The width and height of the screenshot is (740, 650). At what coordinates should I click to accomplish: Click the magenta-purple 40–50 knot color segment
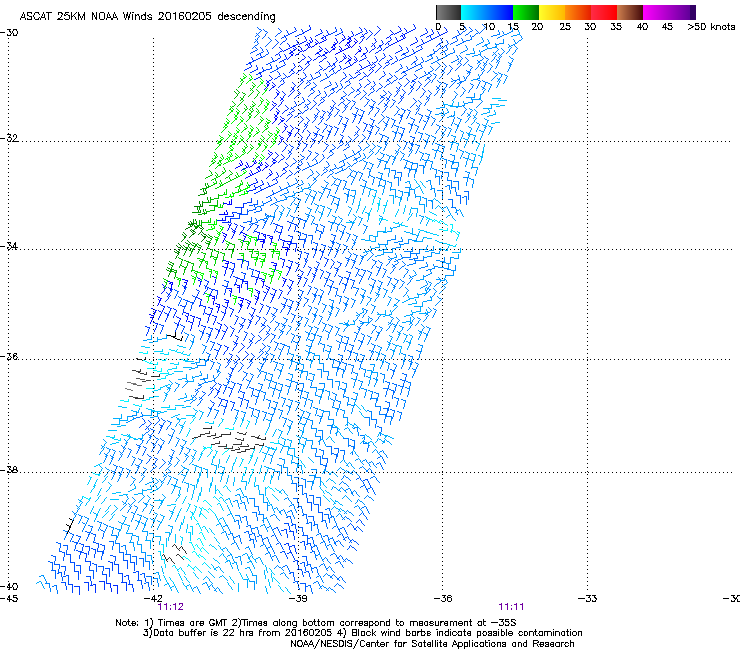(x=669, y=12)
